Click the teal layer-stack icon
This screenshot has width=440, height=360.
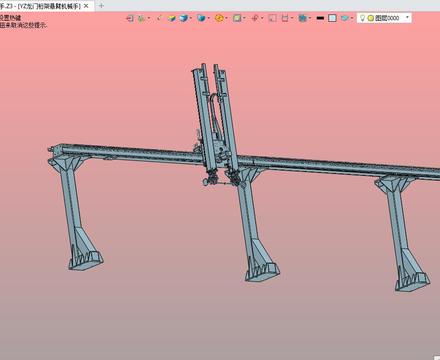click(344, 18)
